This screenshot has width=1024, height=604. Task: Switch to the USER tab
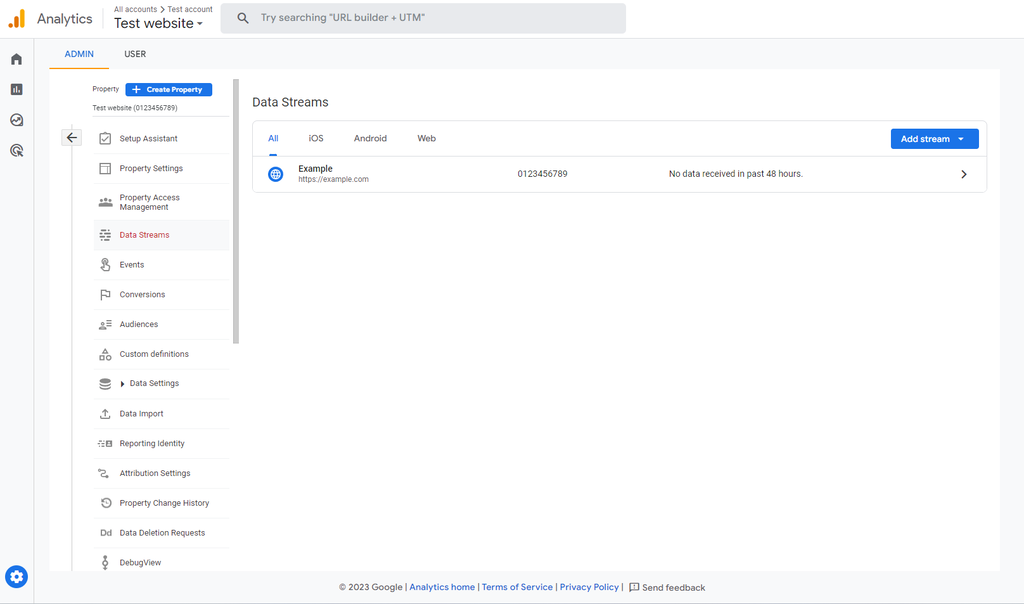pos(135,54)
